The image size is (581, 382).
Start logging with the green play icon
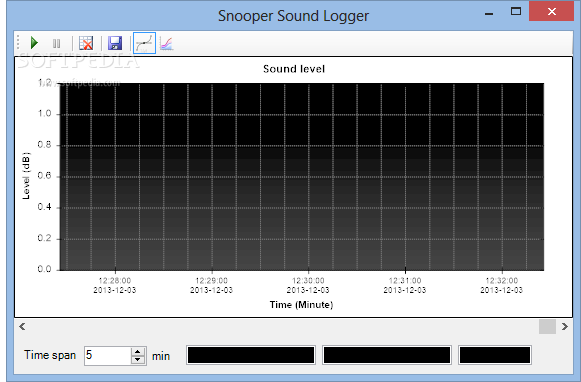34,43
